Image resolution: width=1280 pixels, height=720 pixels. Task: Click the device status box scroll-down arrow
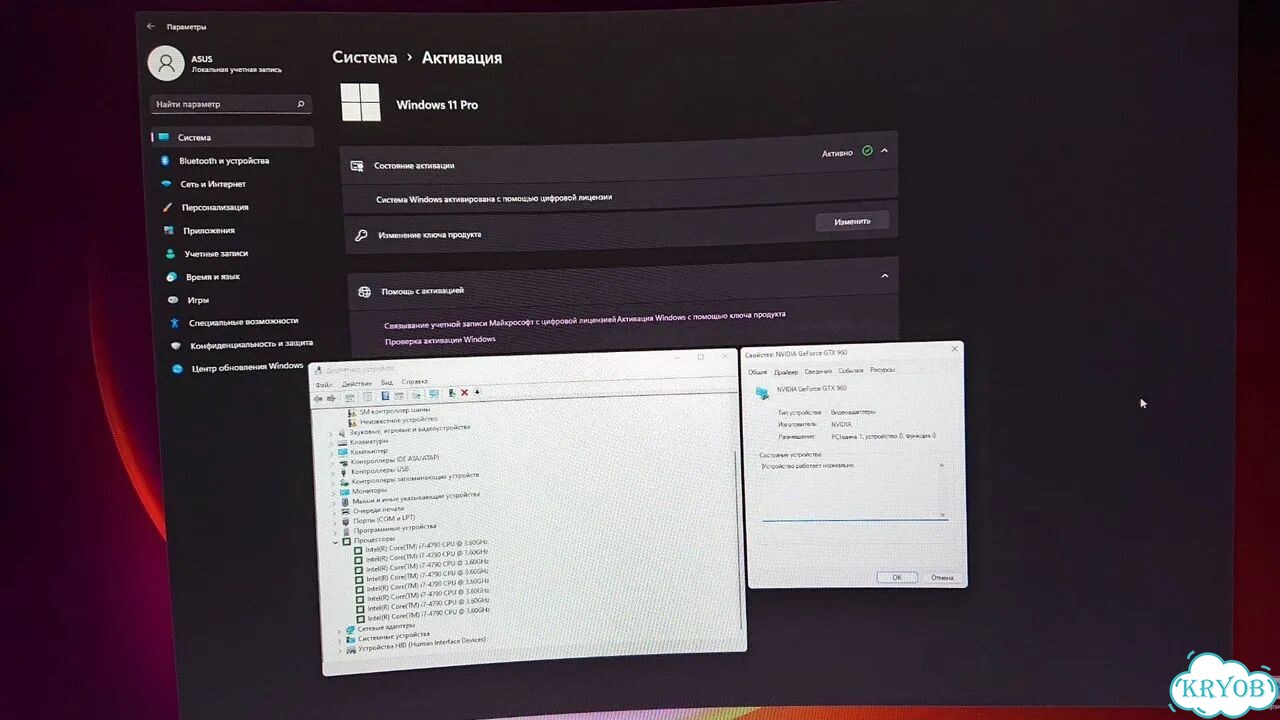point(943,514)
